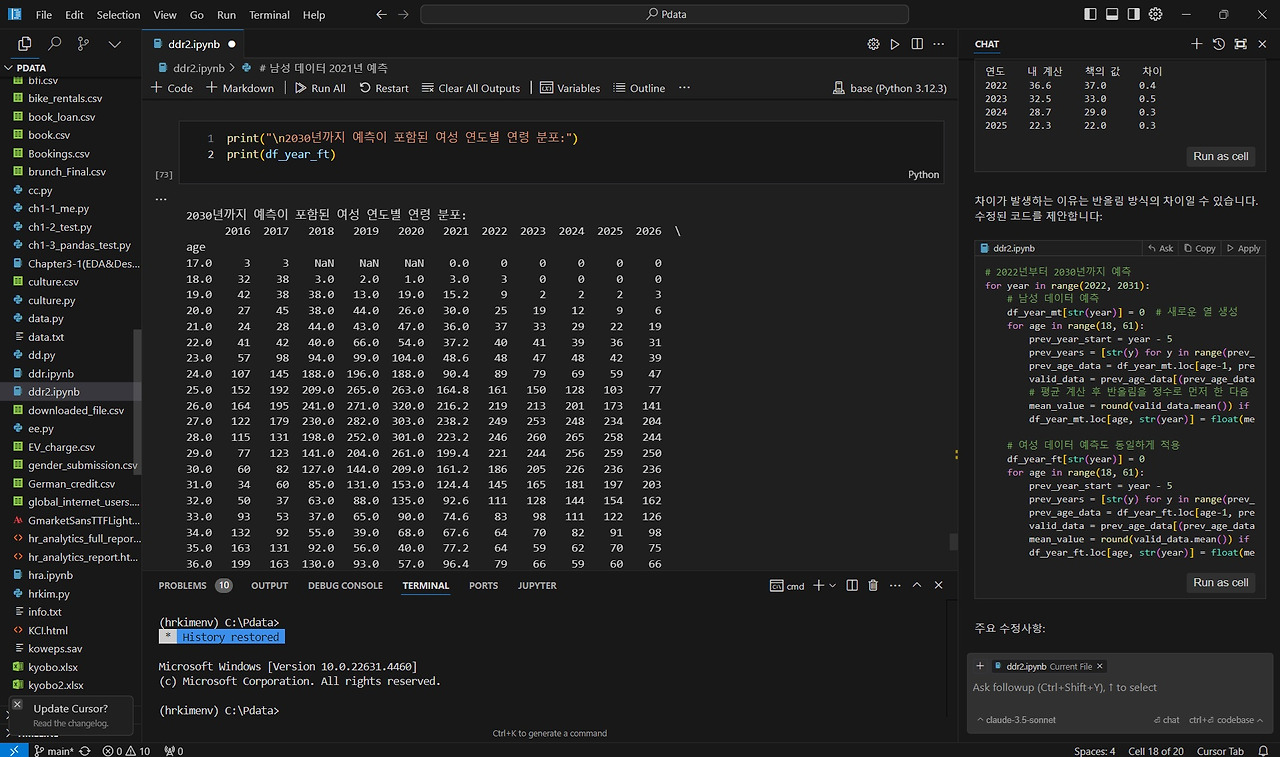
Task: Click Run All in notebook toolbar
Action: coord(319,88)
